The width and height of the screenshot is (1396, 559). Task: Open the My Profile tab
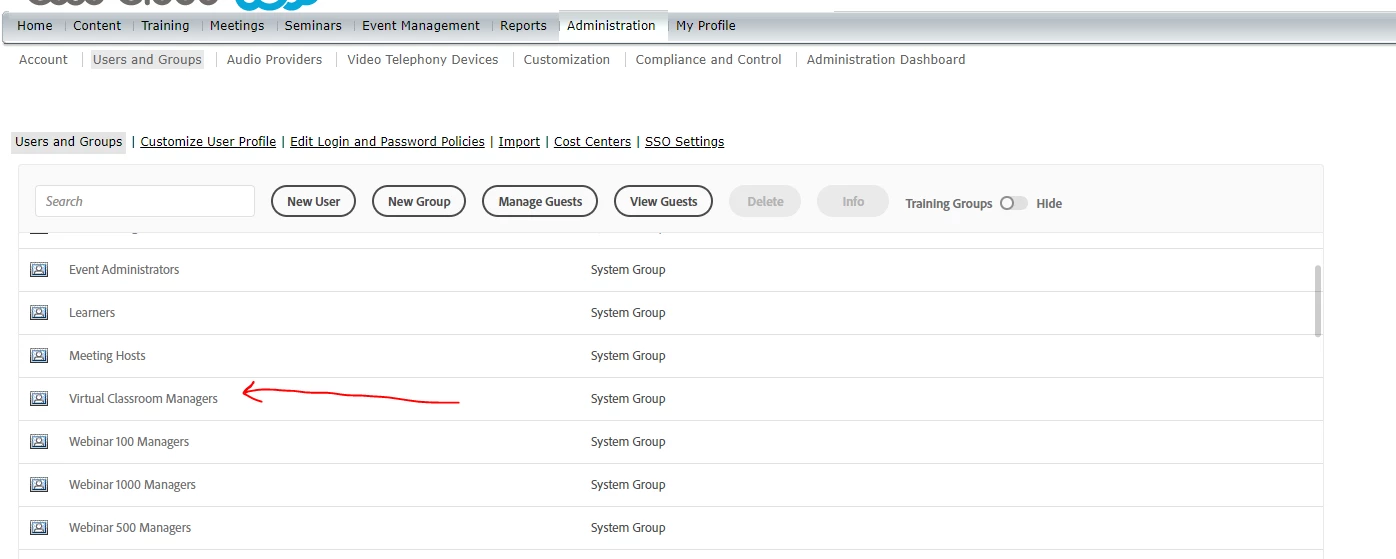[x=706, y=26]
